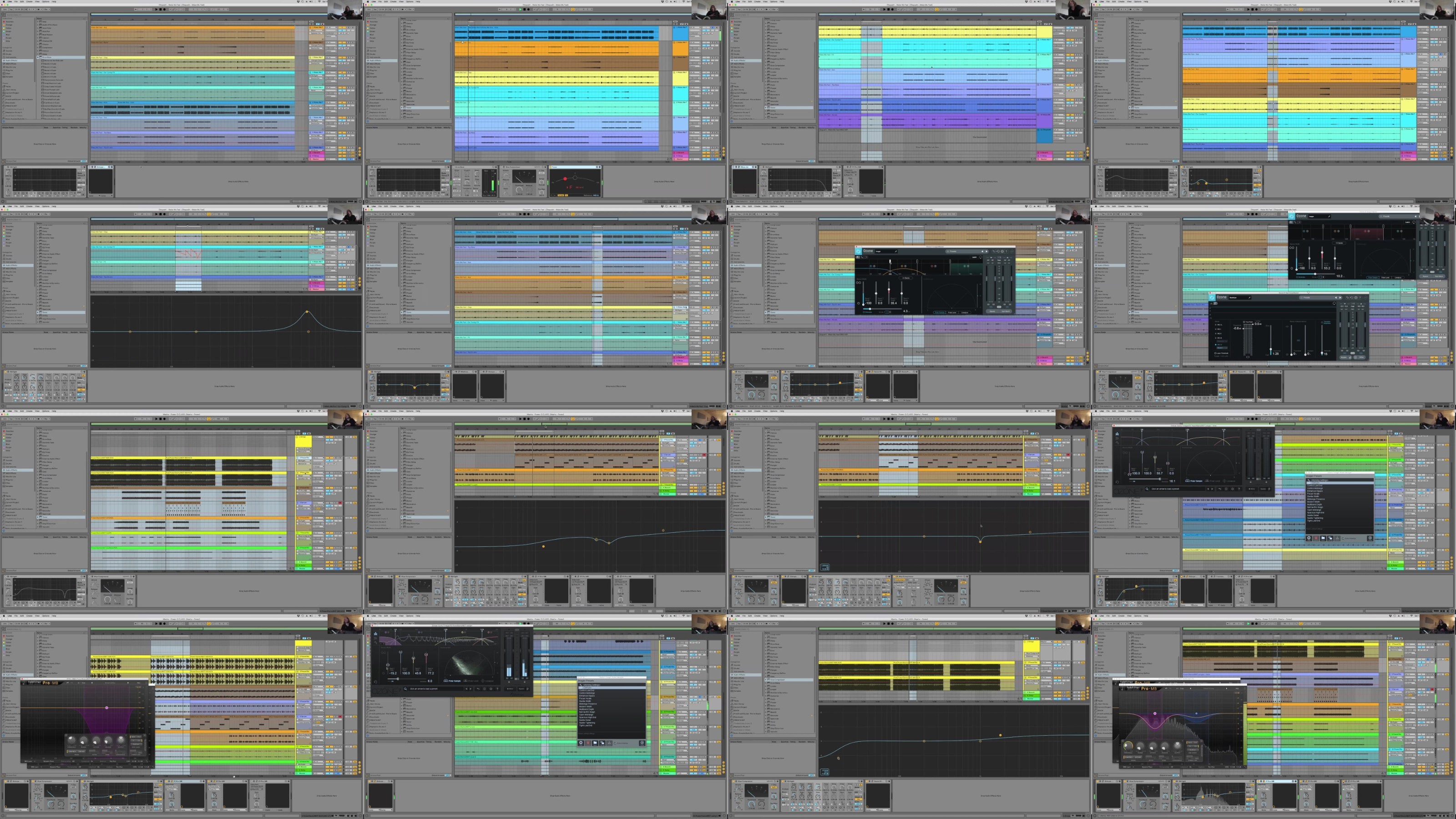Click volume icon in menu bar above Ozone showing 35.4
This screenshot has height=819, width=1456.
(x=1039, y=207)
